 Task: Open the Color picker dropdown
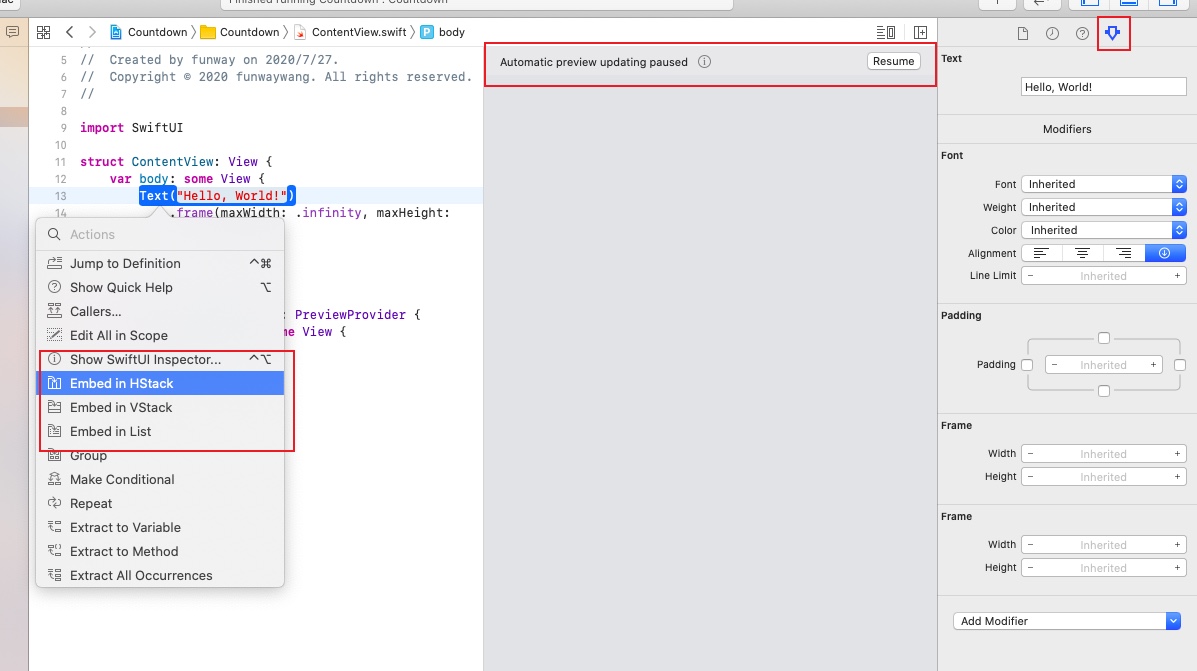(x=1103, y=230)
